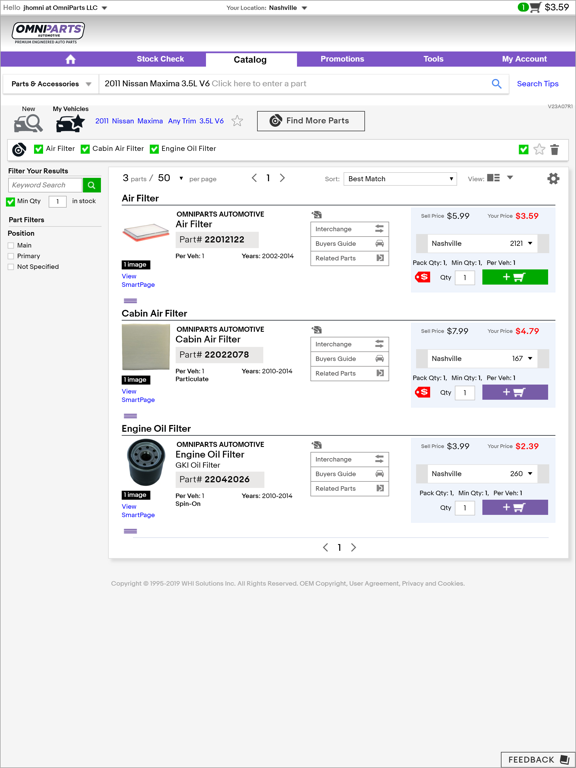Open Nashville 260 stock location dropdown

coord(482,474)
